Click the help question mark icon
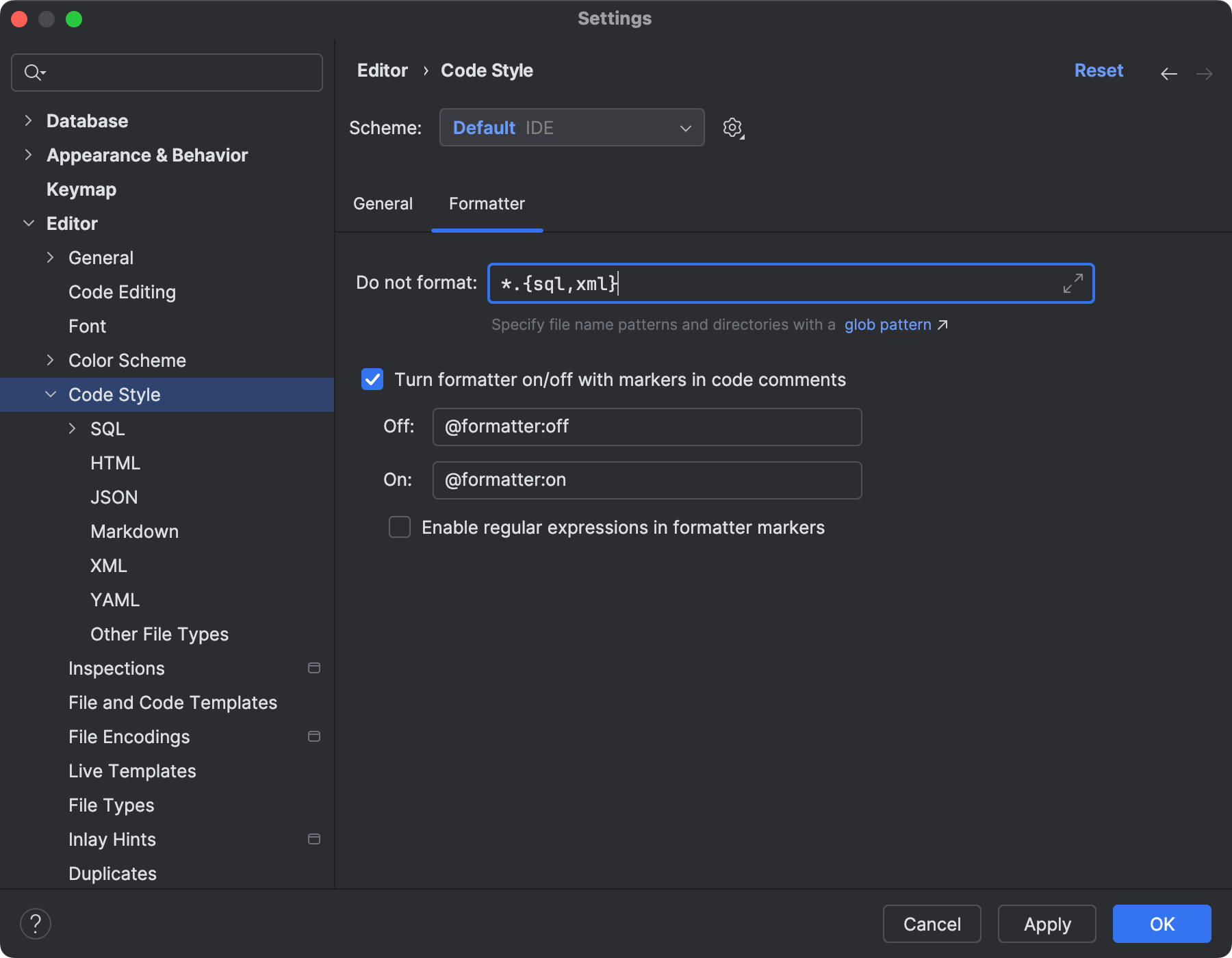This screenshot has height=958, width=1232. pos(36,923)
